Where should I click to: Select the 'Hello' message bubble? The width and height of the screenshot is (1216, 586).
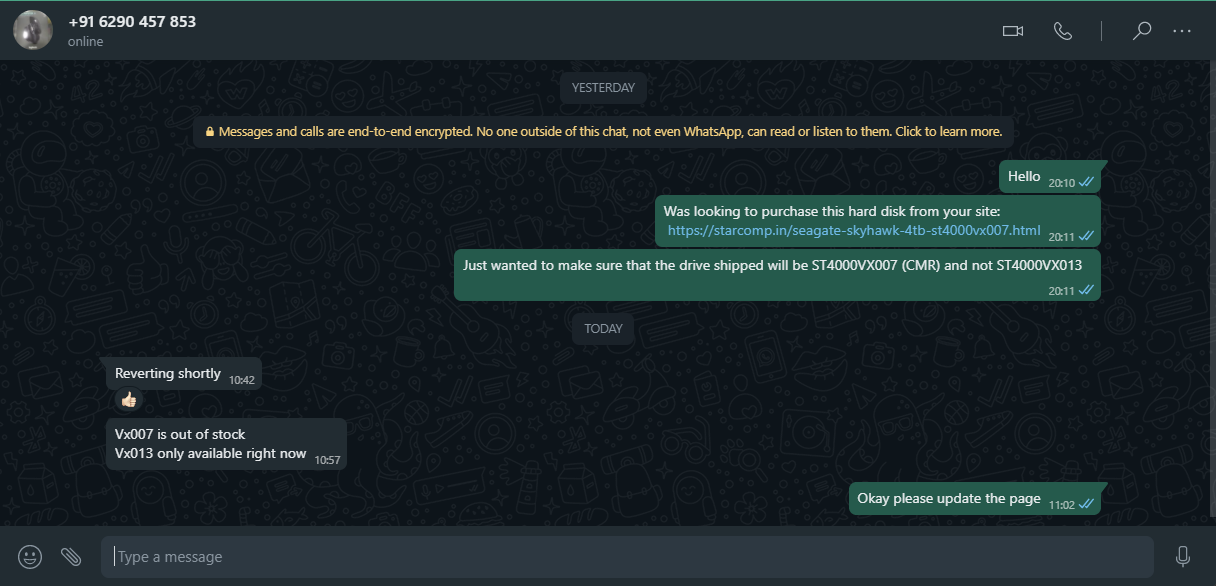(1050, 176)
